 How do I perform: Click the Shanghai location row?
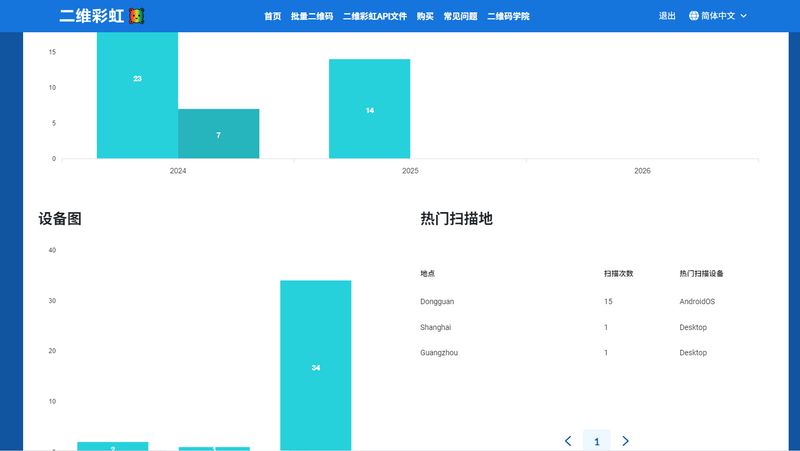[589, 327]
